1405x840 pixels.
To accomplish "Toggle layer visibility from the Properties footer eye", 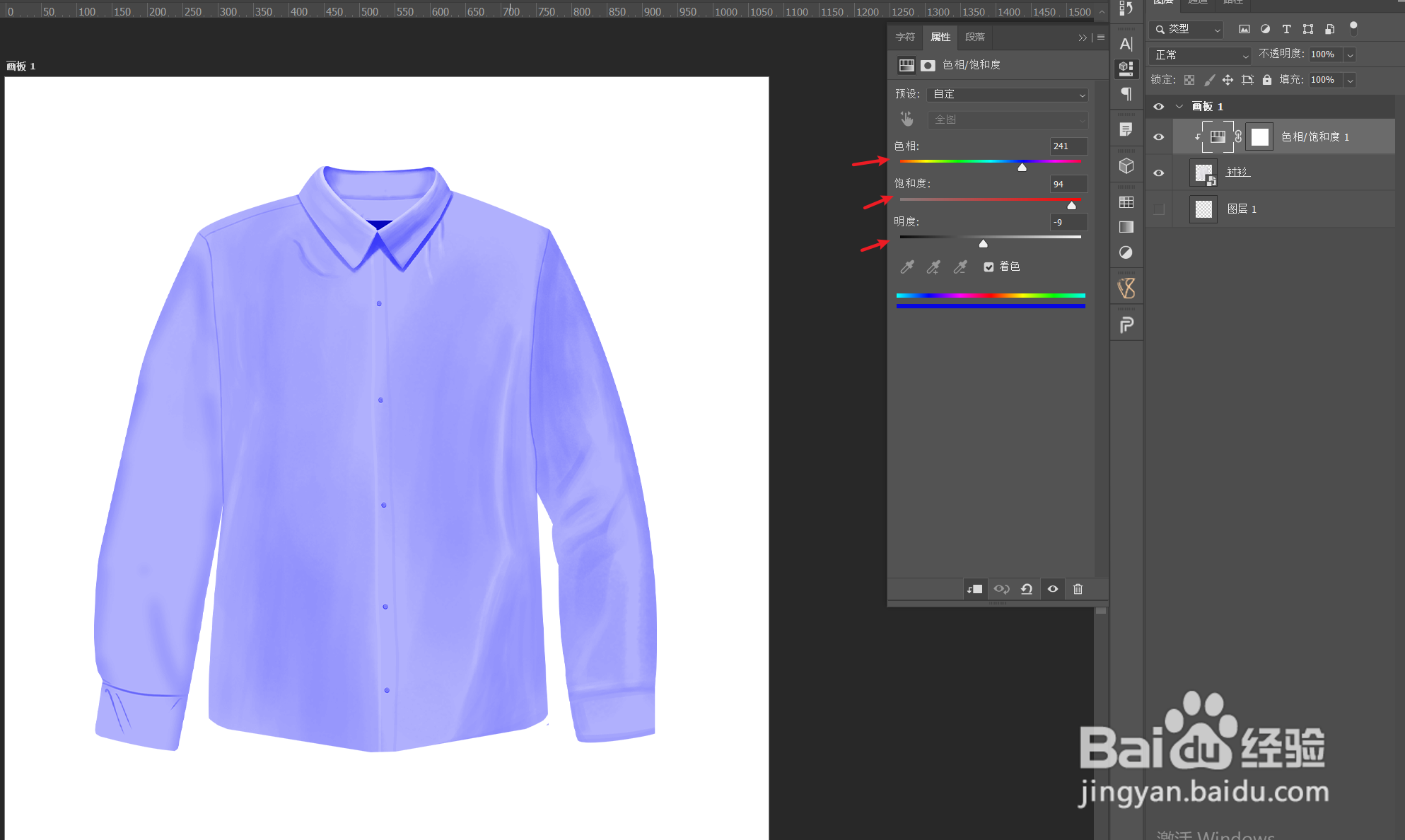I will tap(1052, 589).
